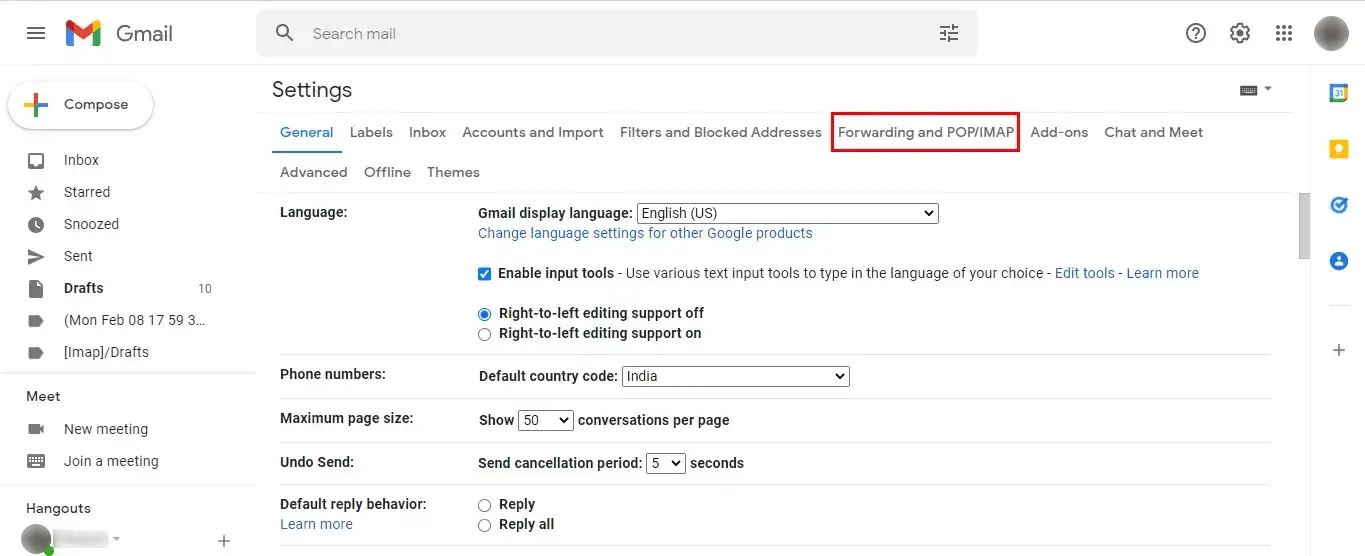Open conversations per page dropdown
The image size is (1365, 556).
click(x=546, y=420)
